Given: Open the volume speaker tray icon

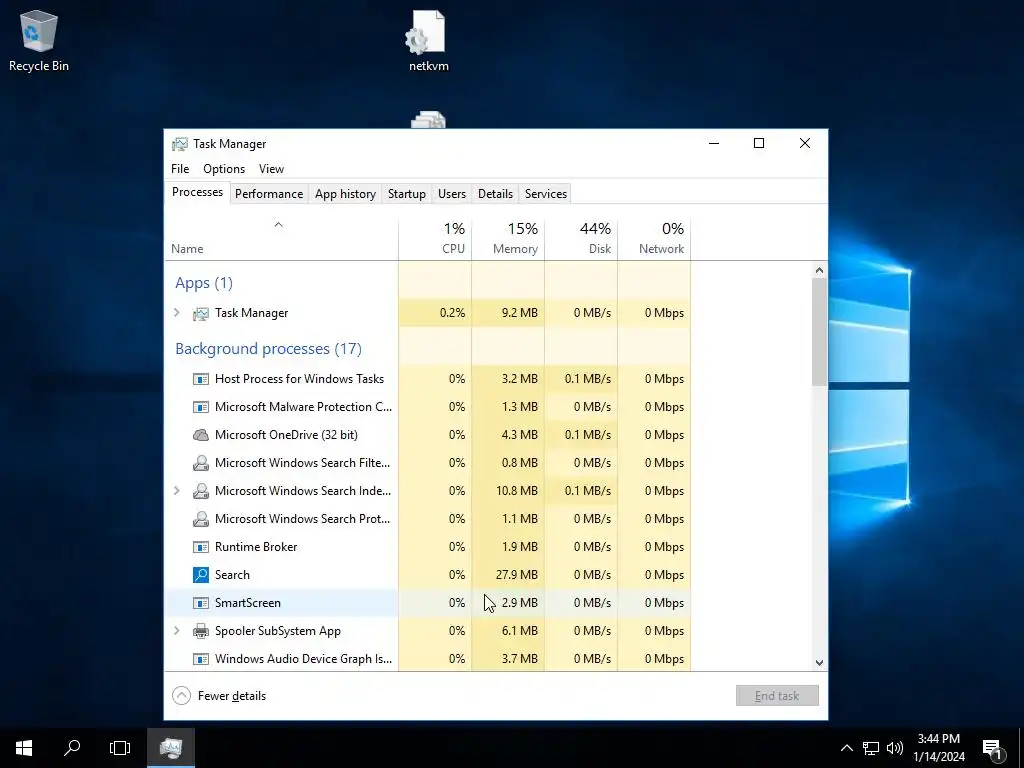Looking at the screenshot, I should click(895, 748).
